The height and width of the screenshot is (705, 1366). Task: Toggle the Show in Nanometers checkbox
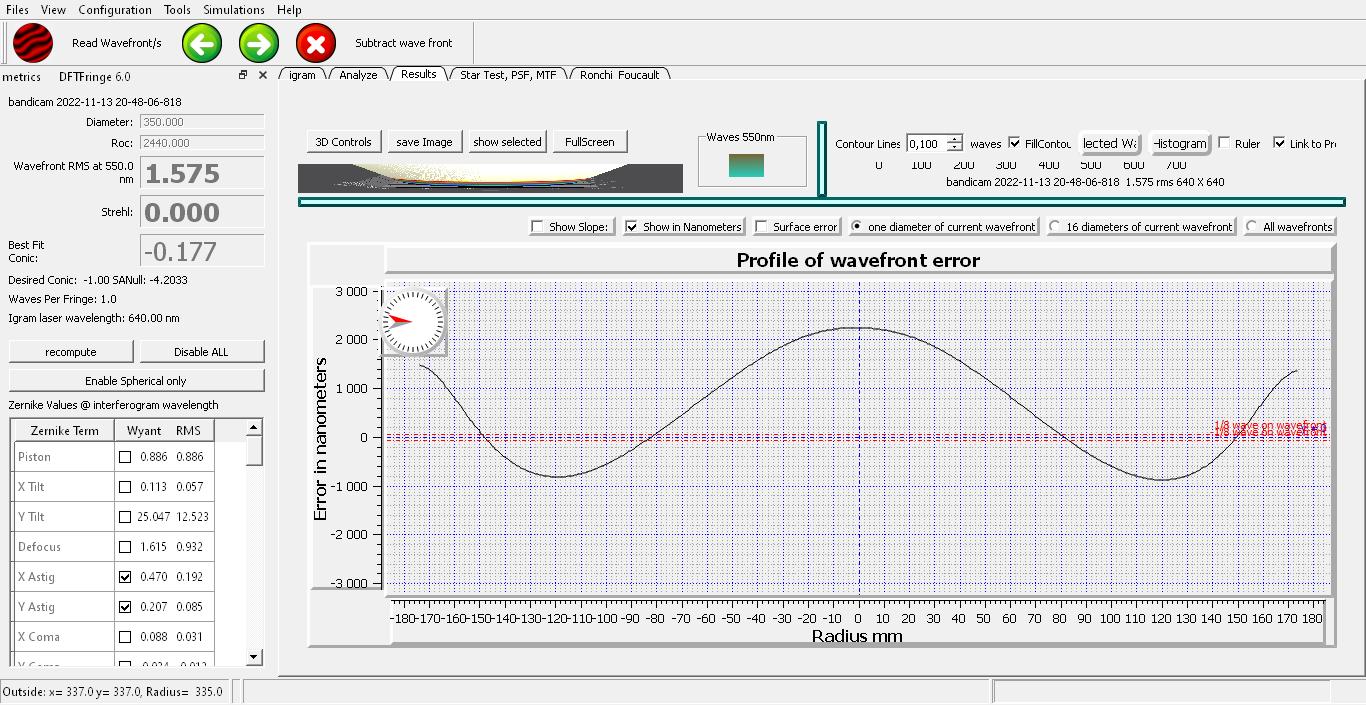(x=632, y=227)
